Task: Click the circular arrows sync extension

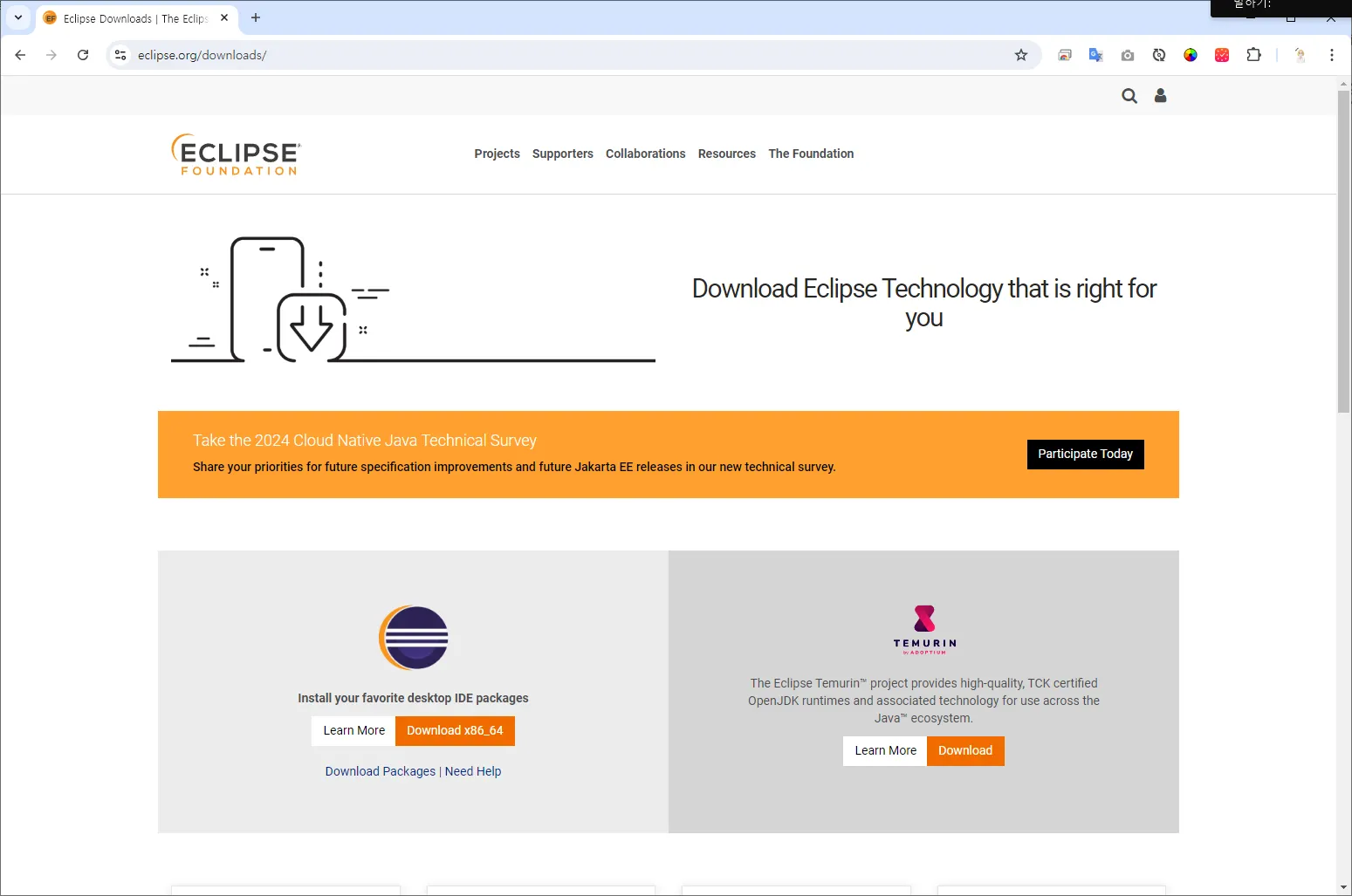Action: 1159,55
